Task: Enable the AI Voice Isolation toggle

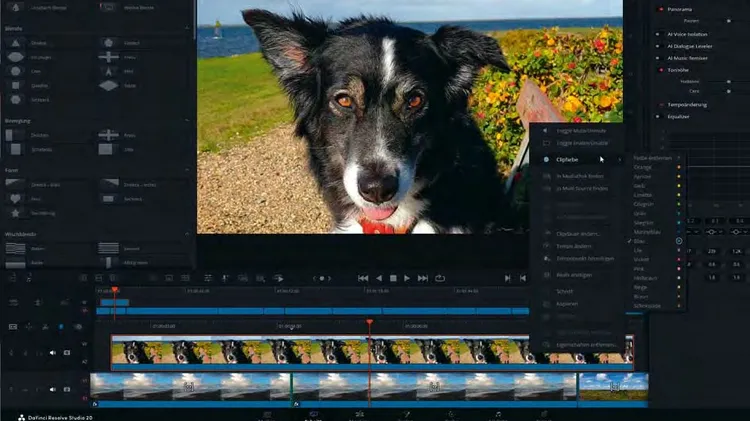Action: pos(657,33)
